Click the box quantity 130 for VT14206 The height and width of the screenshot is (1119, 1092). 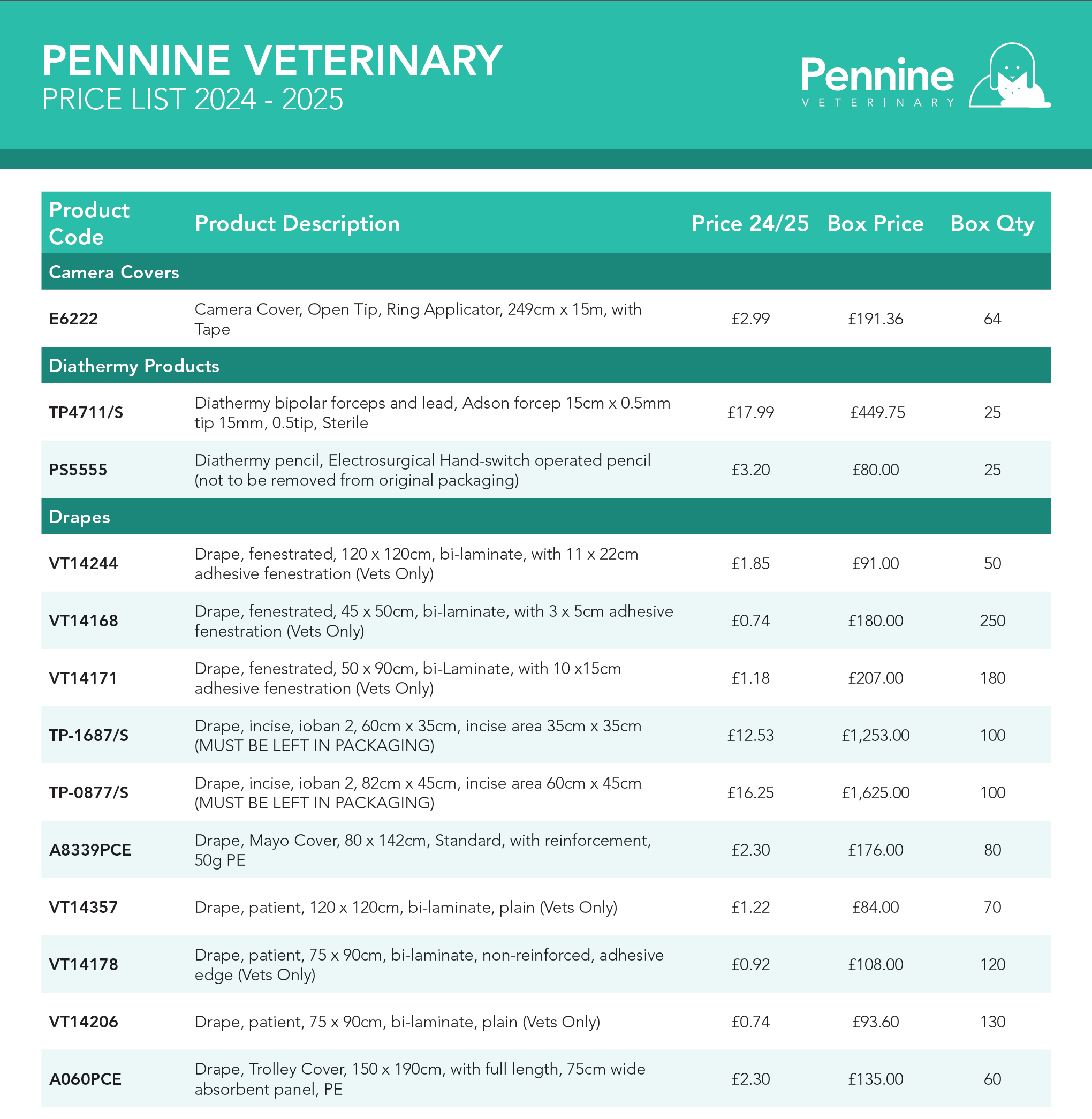992,1022
